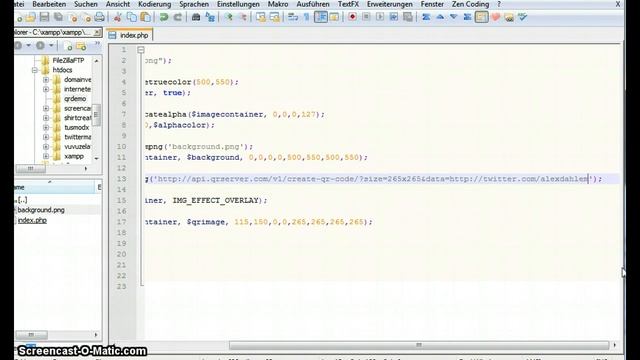Expand the vuvuzela folder node

pyautogui.click(x=46, y=147)
